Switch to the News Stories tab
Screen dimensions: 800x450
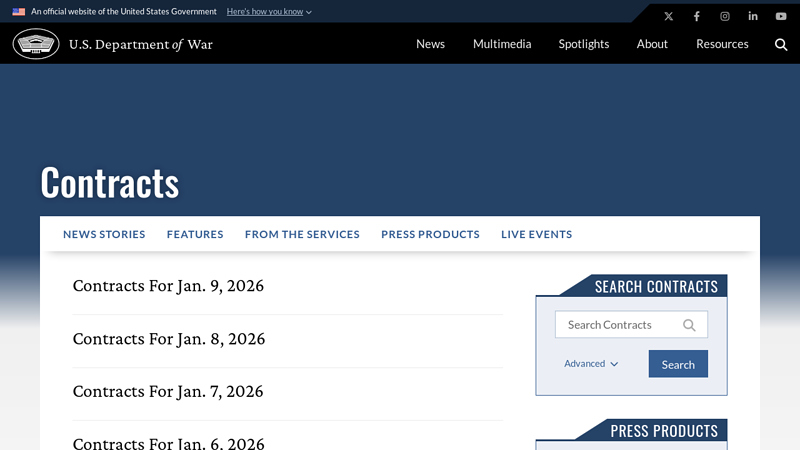(104, 234)
